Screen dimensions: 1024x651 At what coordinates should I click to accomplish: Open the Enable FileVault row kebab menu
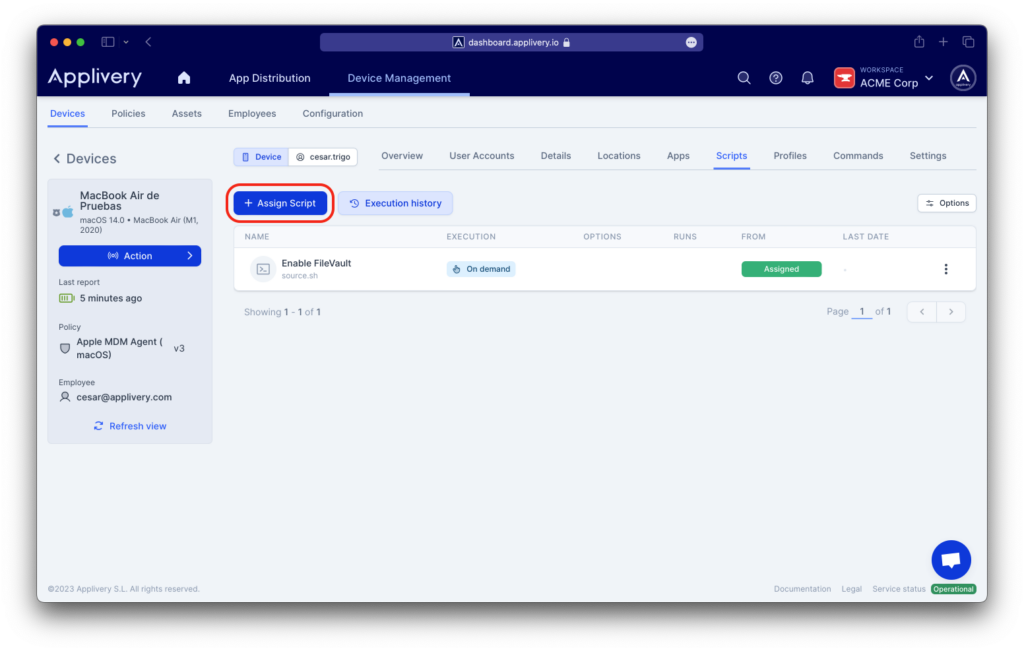pos(946,269)
